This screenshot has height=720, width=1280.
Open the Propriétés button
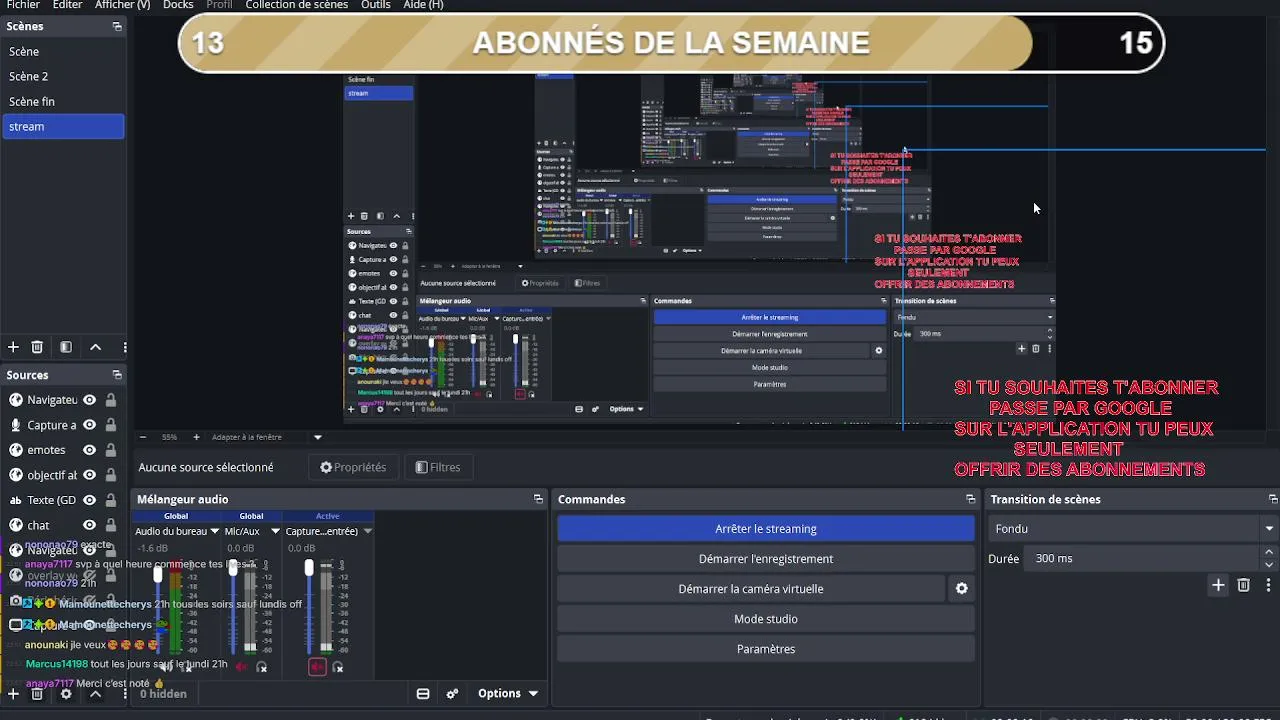pos(353,467)
